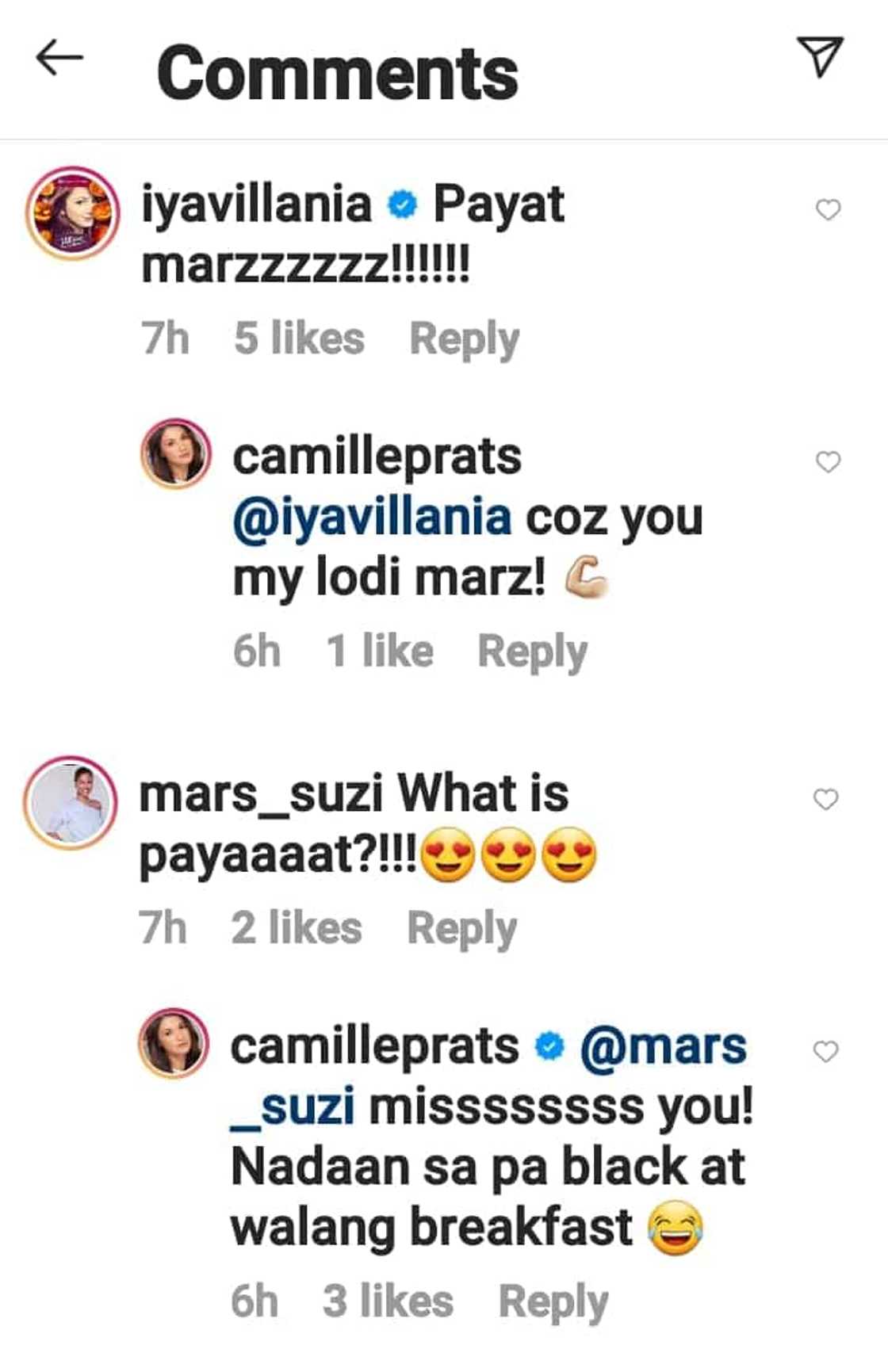The width and height of the screenshot is (888, 1372).
Task: Tap camilleprats' avatar on lodi marz reply
Action: point(176,454)
